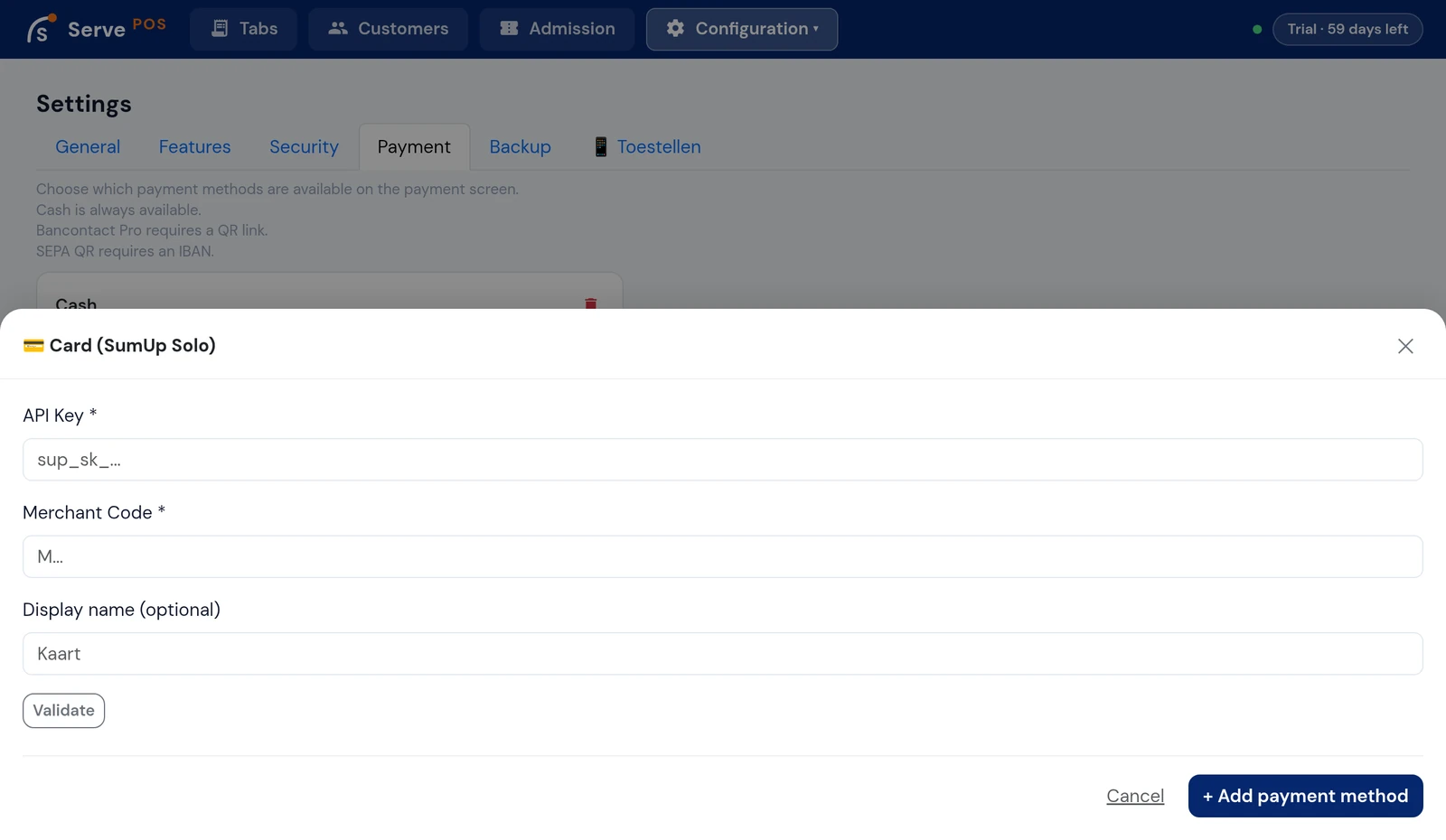
Task: Click the Add payment method button
Action: [x=1305, y=796]
